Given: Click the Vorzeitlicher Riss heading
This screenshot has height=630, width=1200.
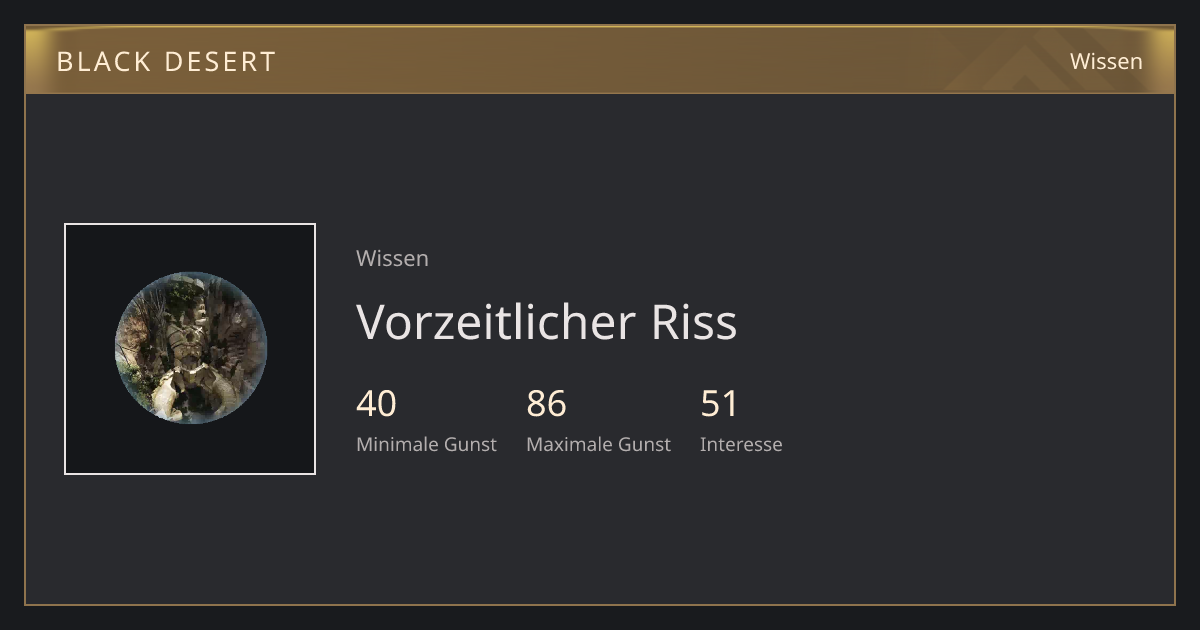Looking at the screenshot, I should 547,322.
